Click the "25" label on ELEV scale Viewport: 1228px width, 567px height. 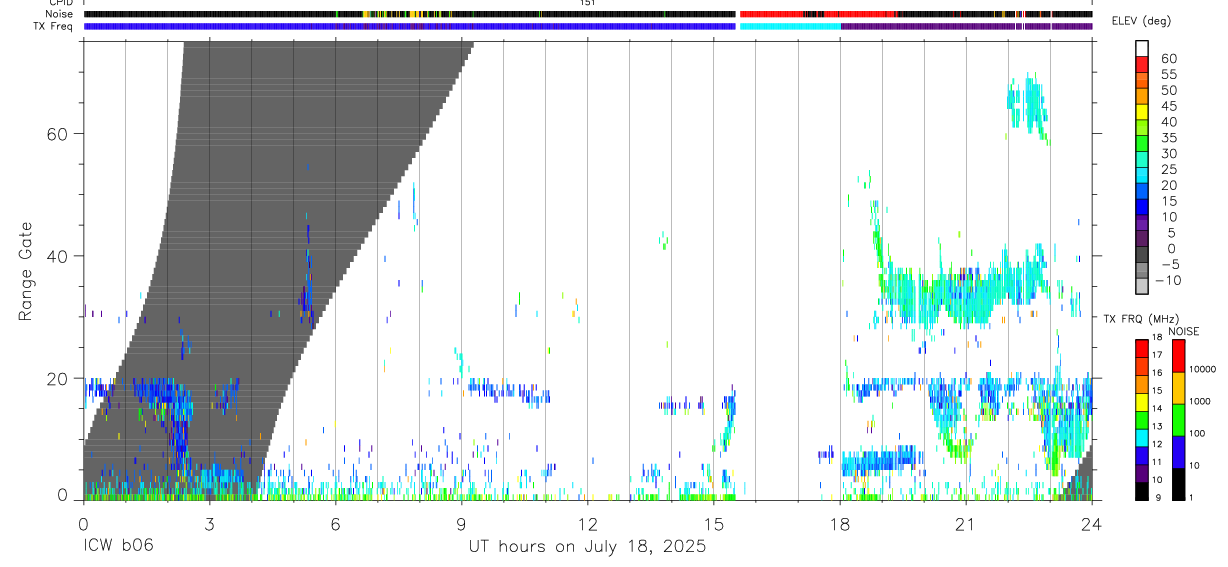1168,170
